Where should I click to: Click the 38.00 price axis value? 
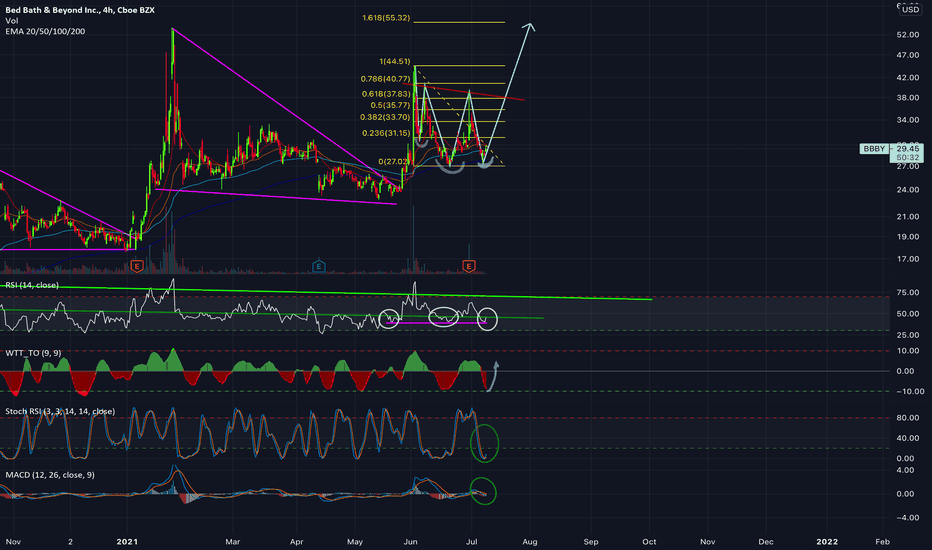(x=908, y=98)
